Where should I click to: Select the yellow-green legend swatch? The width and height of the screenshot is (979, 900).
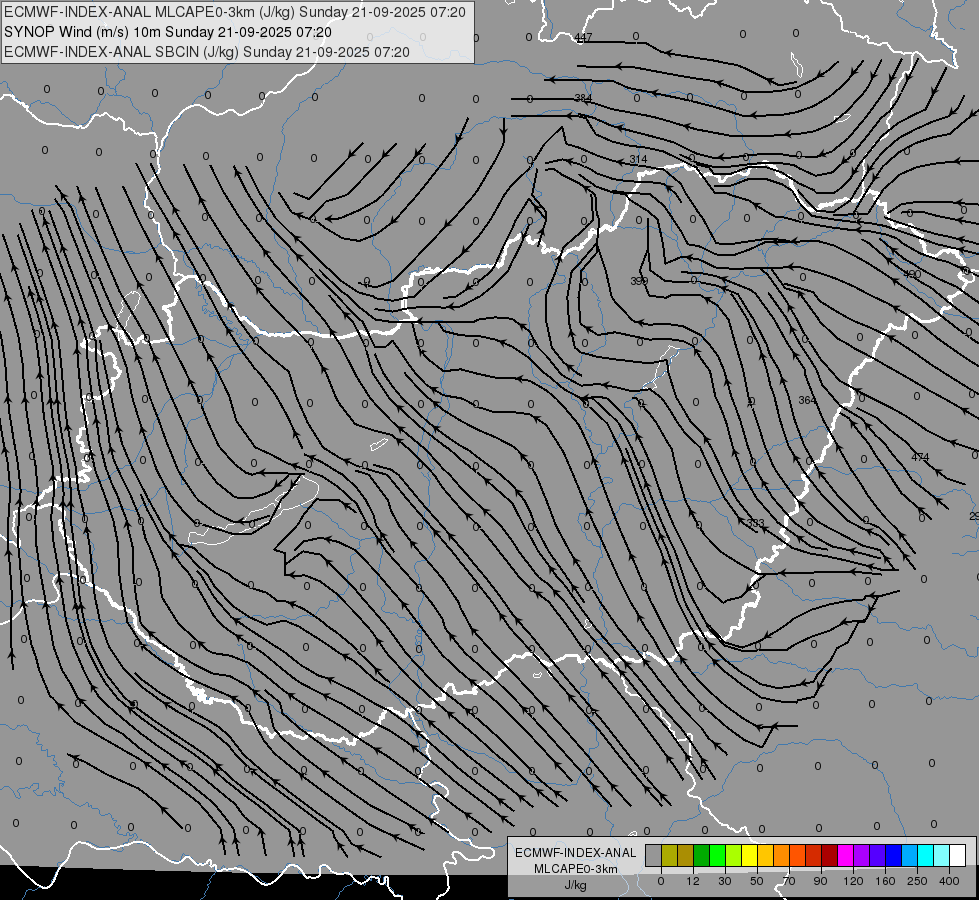(734, 855)
